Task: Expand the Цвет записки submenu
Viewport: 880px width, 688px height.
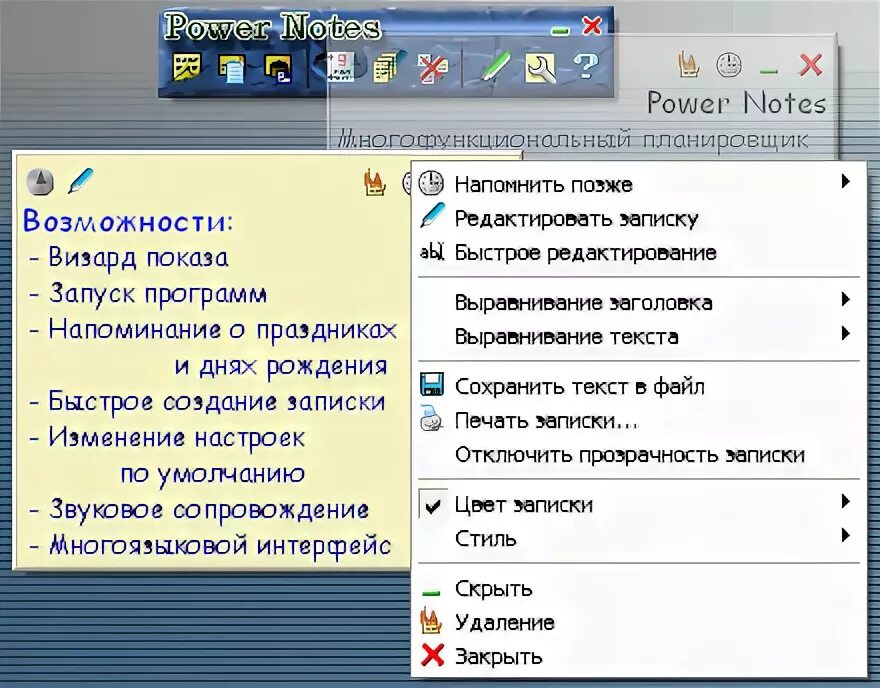Action: point(845,501)
